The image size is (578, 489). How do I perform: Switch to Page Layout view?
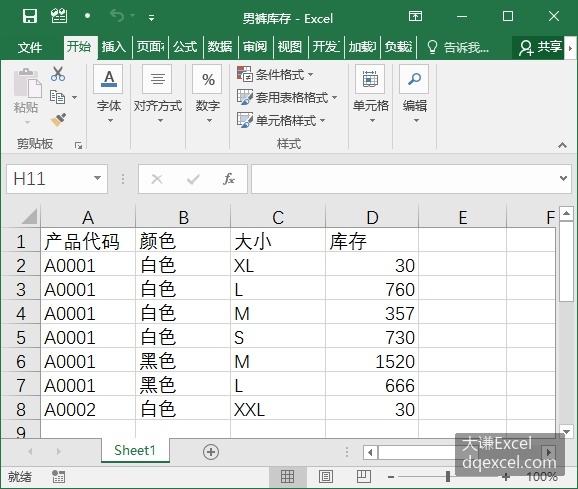[x=325, y=477]
